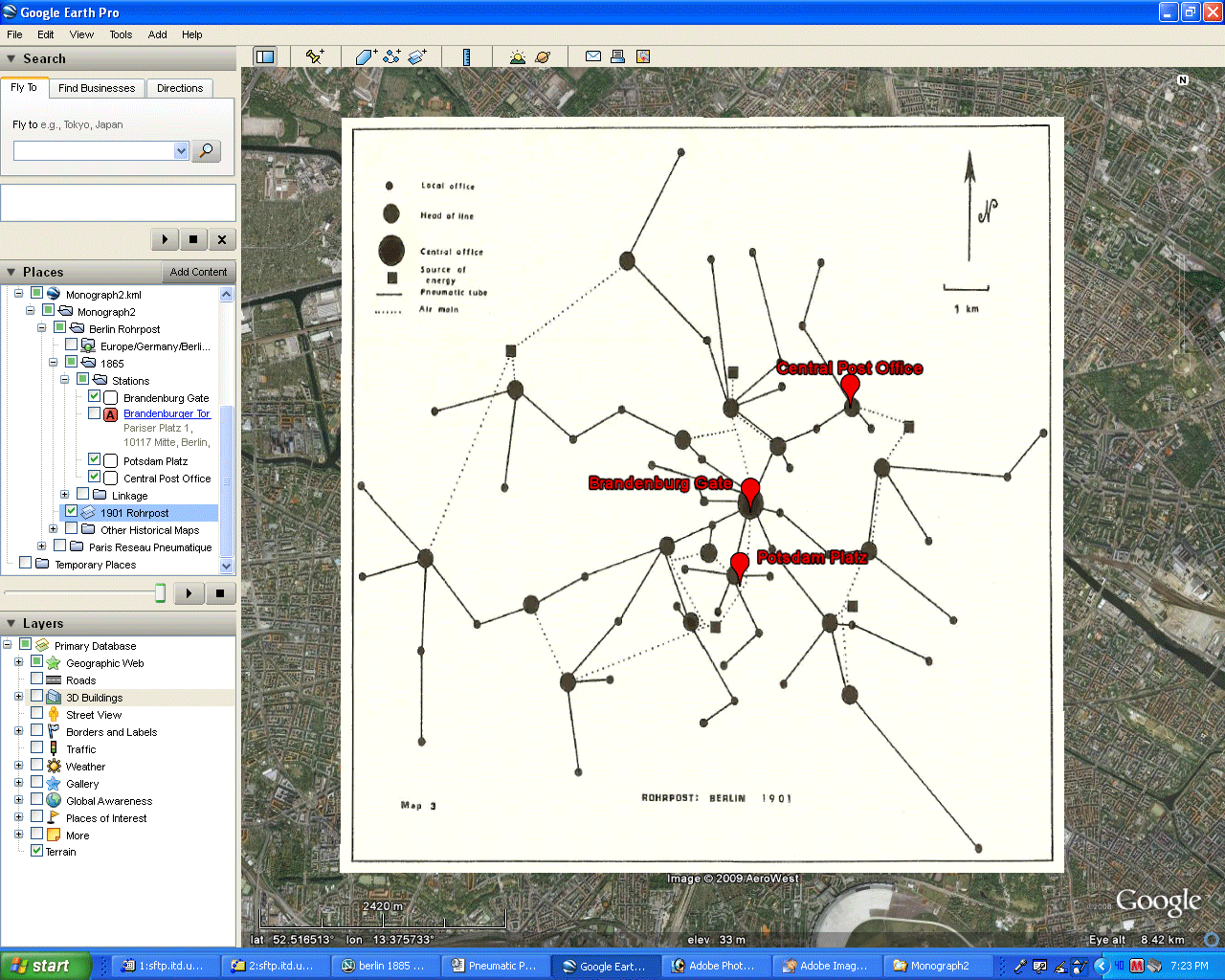The image size is (1225, 980).
Task: Expand the Borders and Labels layer
Action: [19, 731]
